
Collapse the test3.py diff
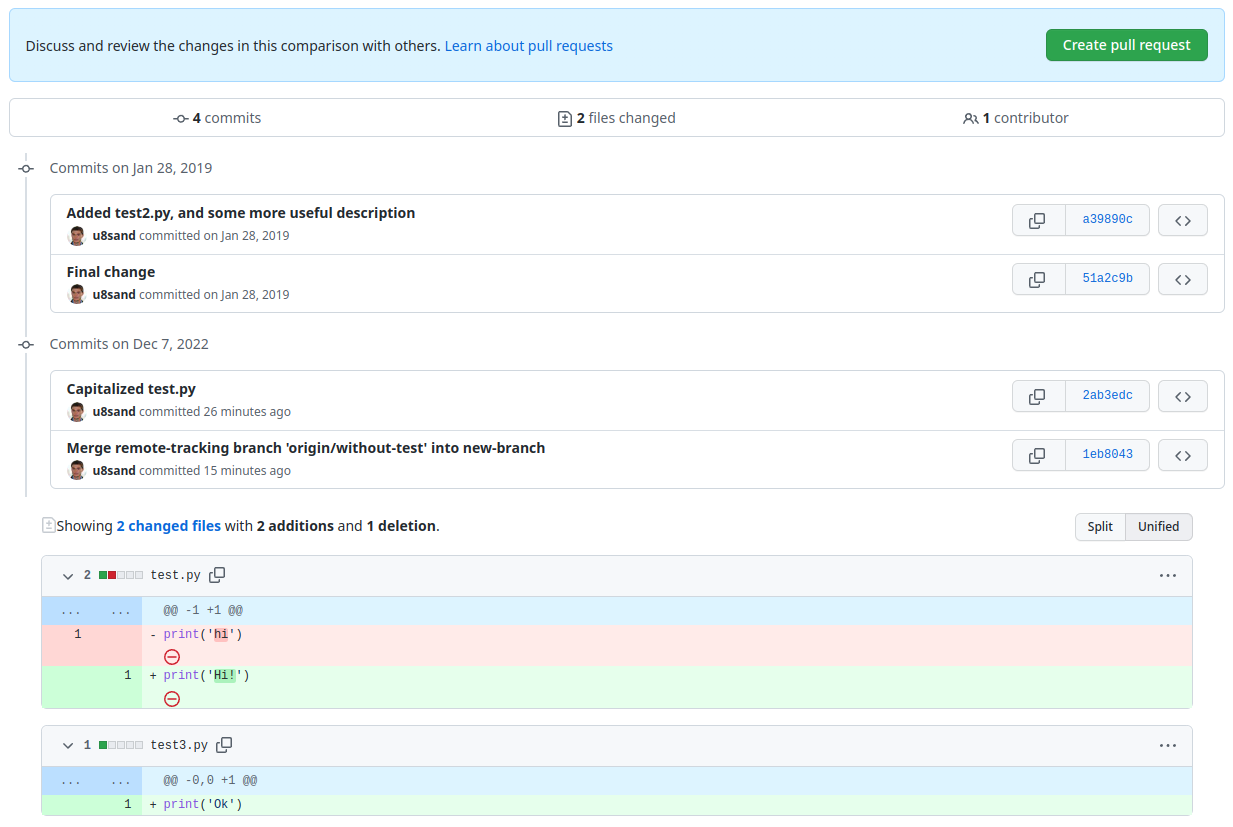68,746
